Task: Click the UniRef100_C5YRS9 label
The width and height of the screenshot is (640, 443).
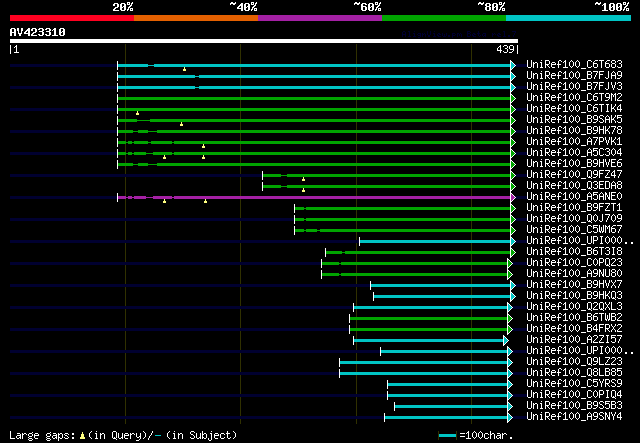Action: [574, 384]
